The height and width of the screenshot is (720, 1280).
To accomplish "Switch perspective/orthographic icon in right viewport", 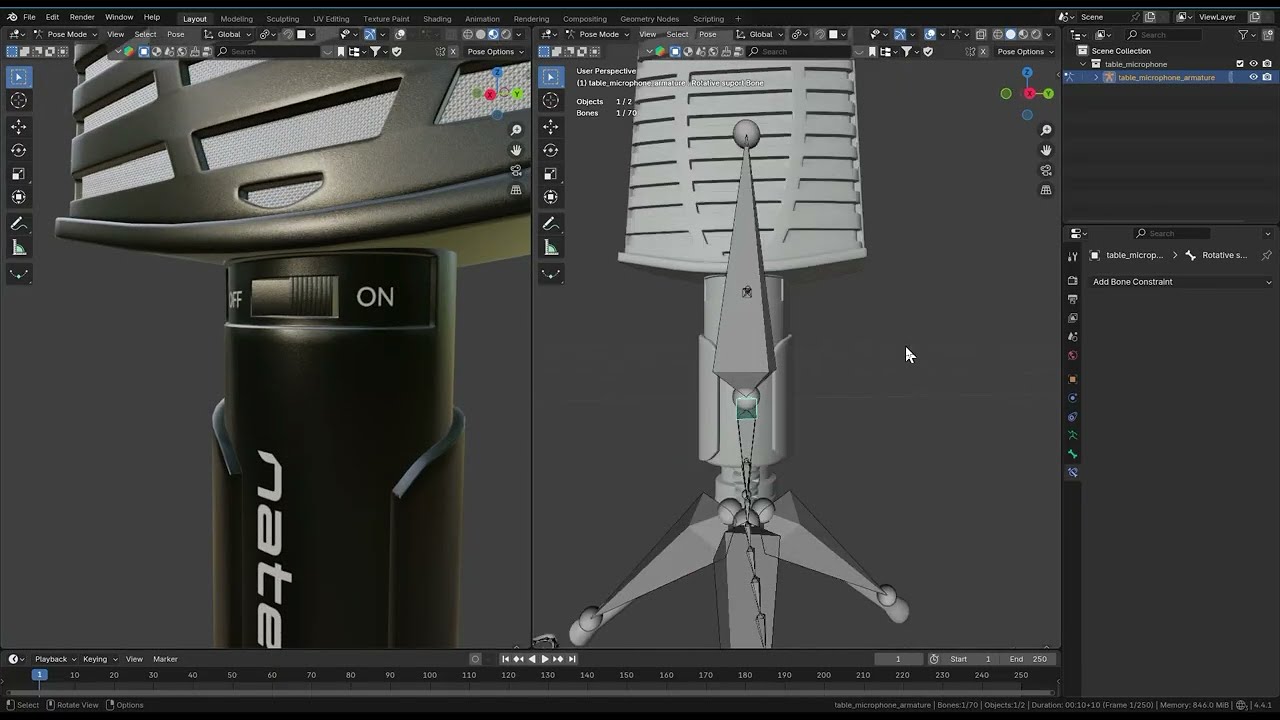I will (1046, 190).
